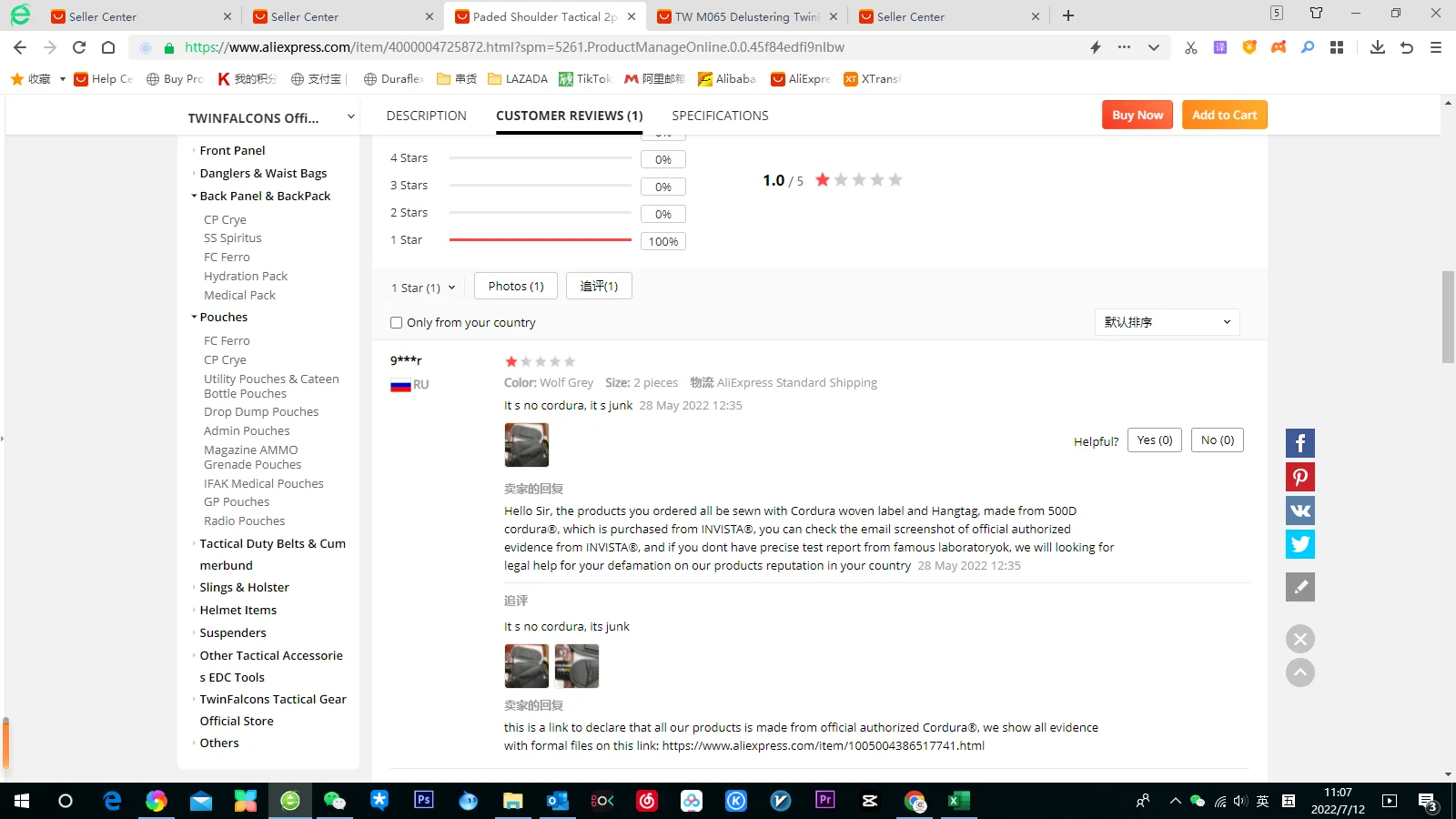This screenshot has width=1456, height=819.
Task: Open Photoshop from the taskbar
Action: point(424,801)
